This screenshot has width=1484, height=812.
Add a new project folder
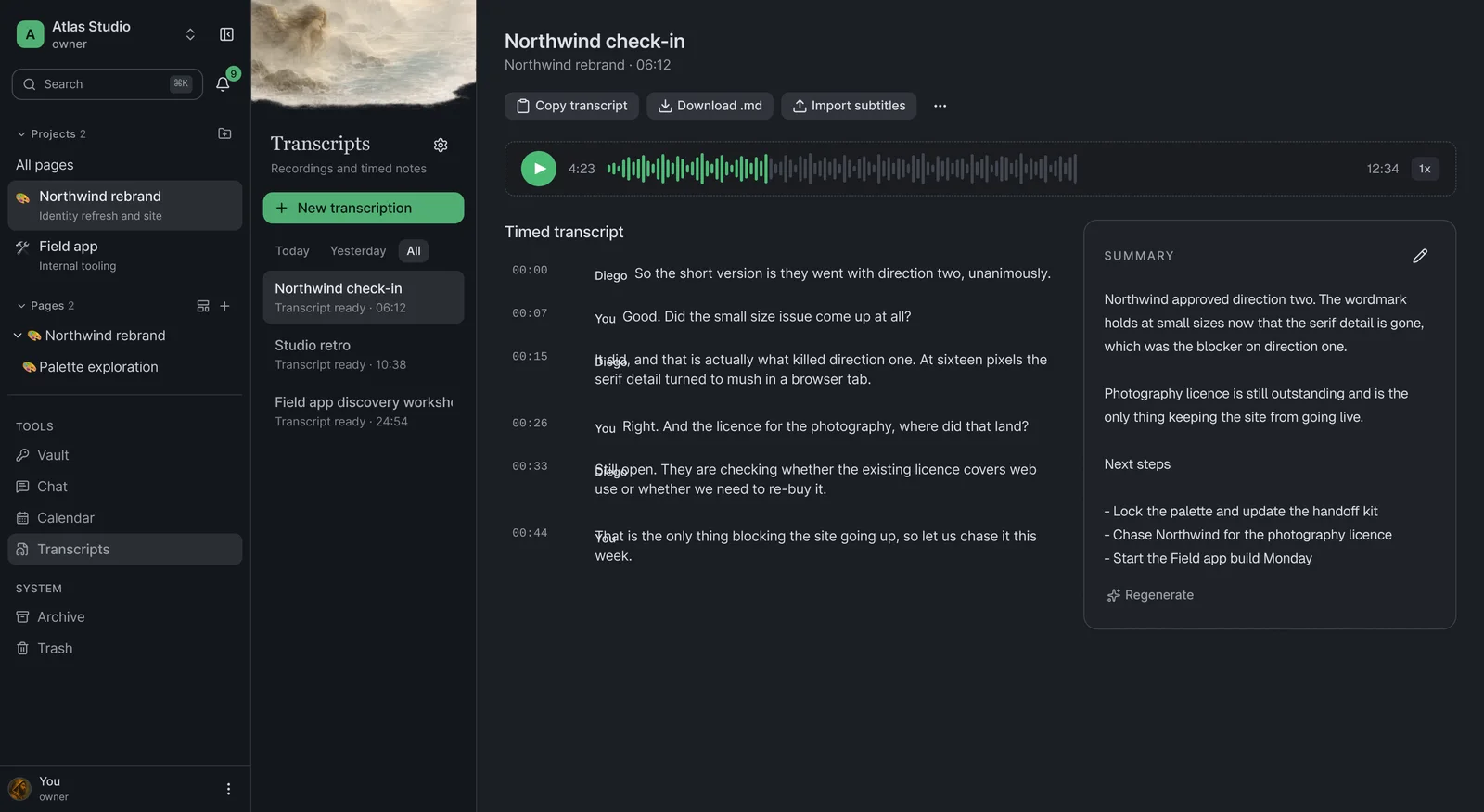(224, 133)
